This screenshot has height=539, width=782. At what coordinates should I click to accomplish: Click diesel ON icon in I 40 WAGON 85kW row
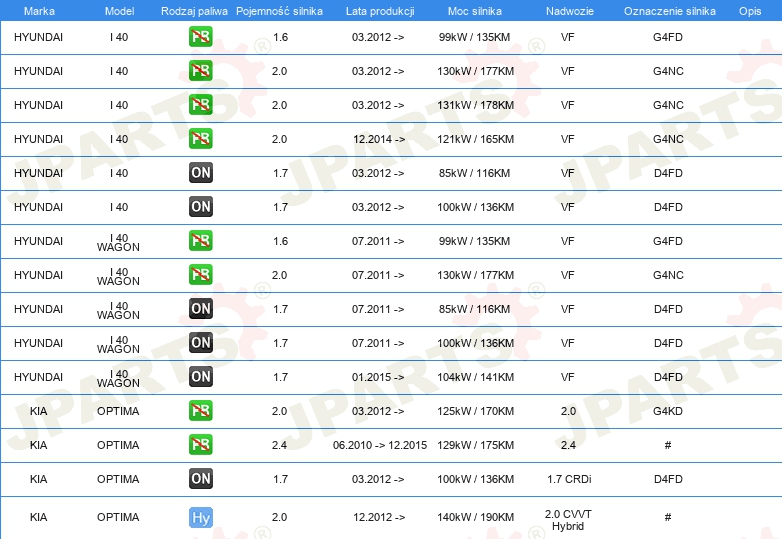(200, 309)
